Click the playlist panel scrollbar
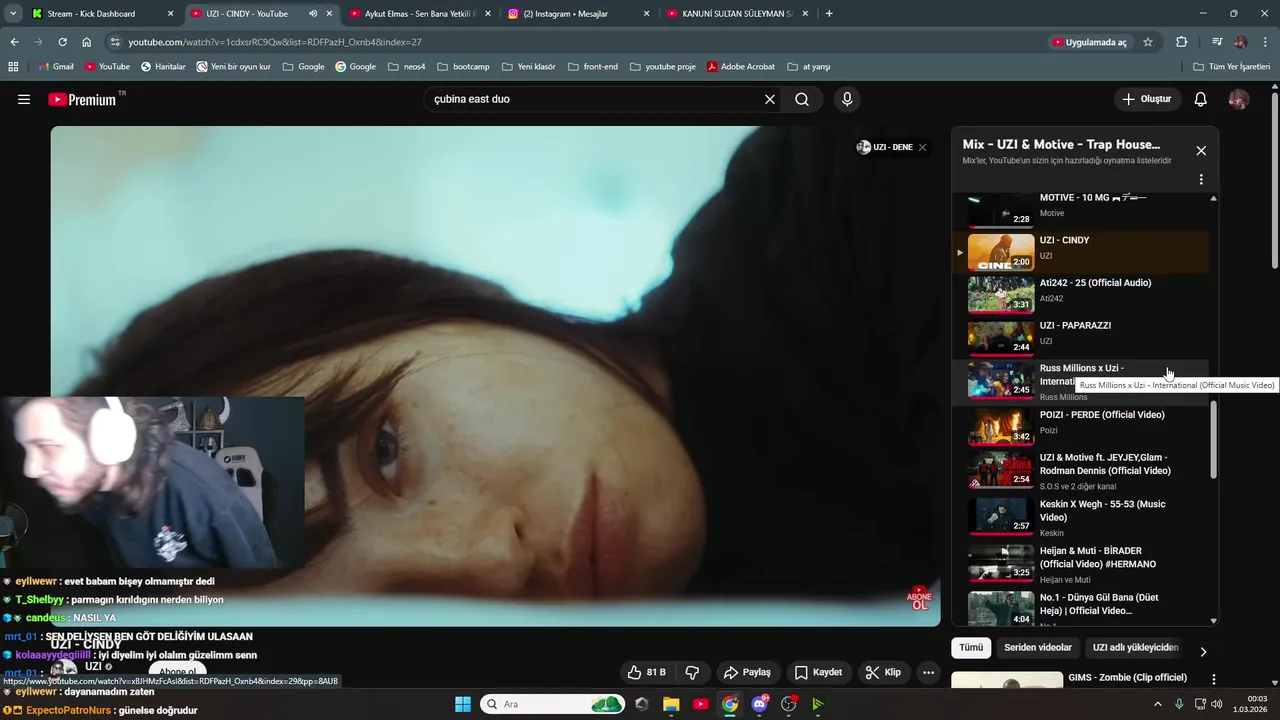1280x720 pixels. click(x=1214, y=440)
